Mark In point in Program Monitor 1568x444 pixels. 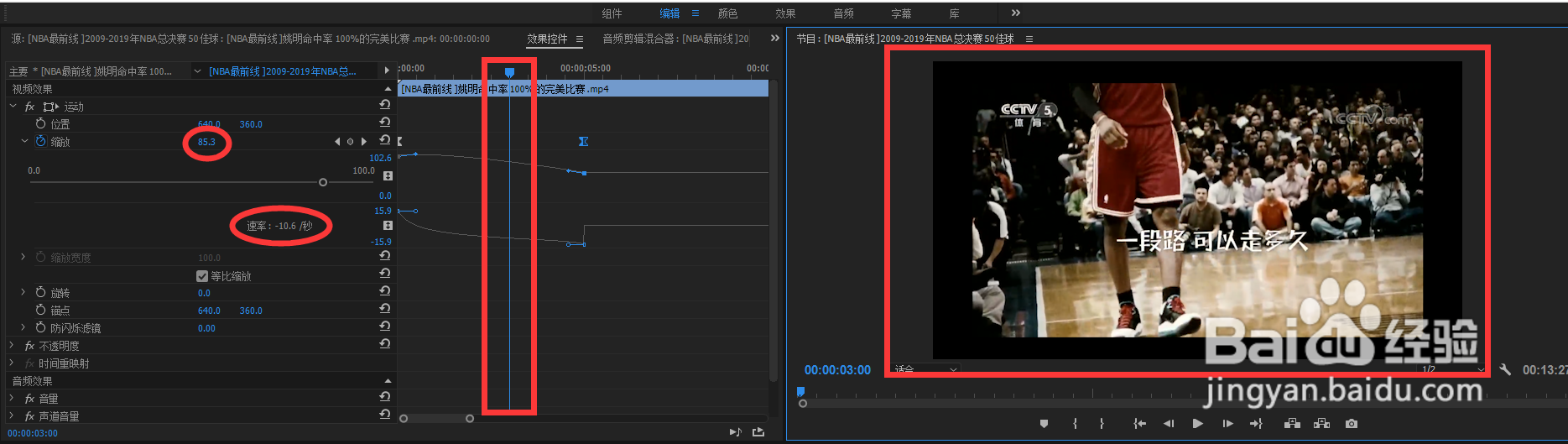tap(1075, 424)
